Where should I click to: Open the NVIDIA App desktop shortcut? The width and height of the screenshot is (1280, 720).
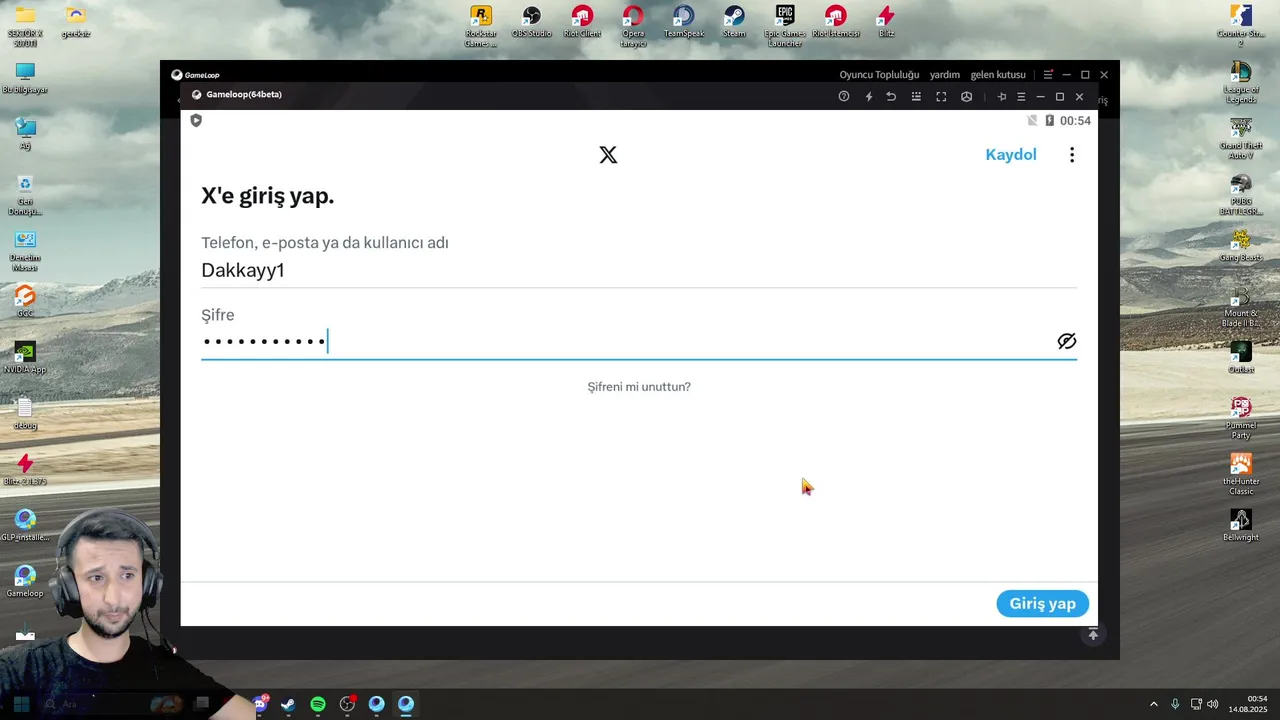click(25, 358)
